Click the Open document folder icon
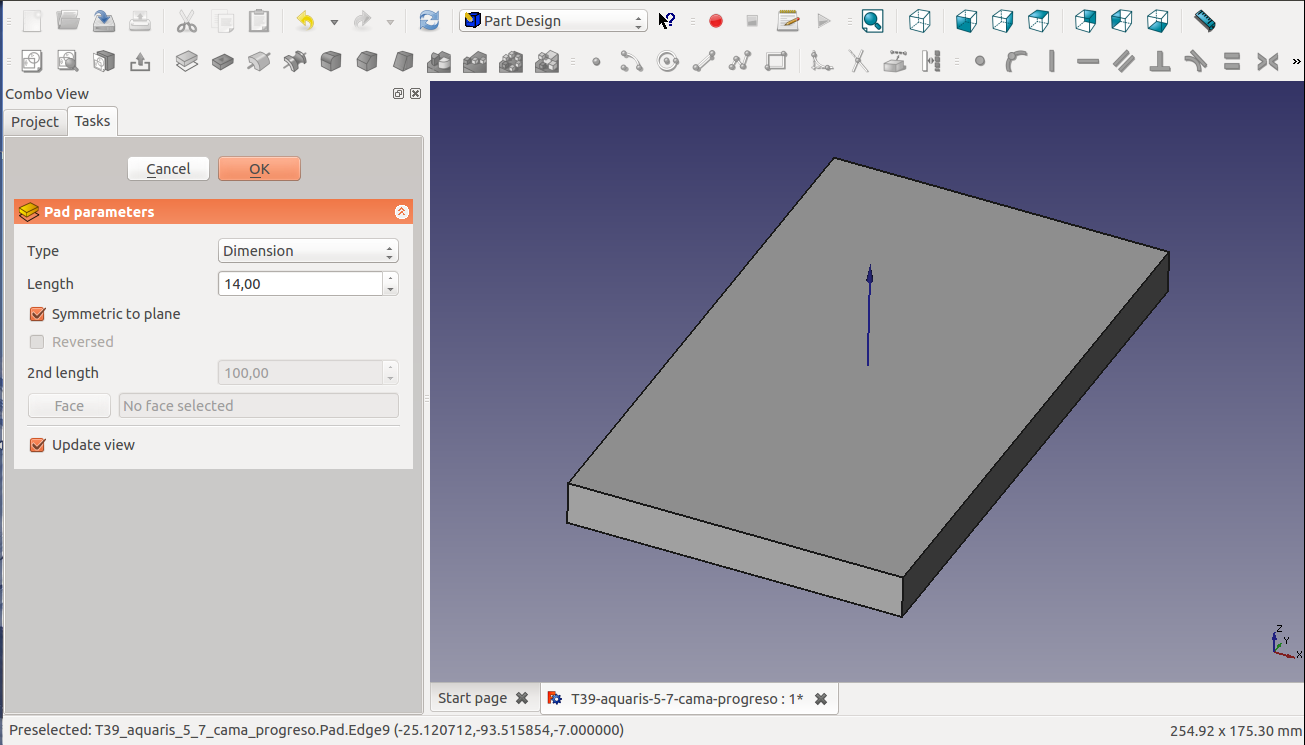Viewport: 1305px width, 745px height. click(68, 21)
